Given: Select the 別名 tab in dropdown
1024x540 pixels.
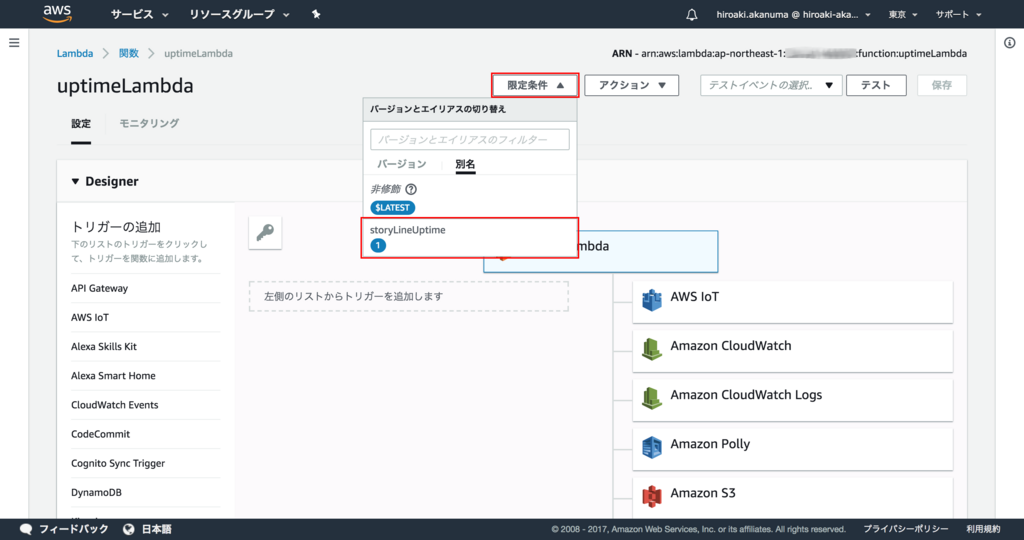Looking at the screenshot, I should (465, 164).
